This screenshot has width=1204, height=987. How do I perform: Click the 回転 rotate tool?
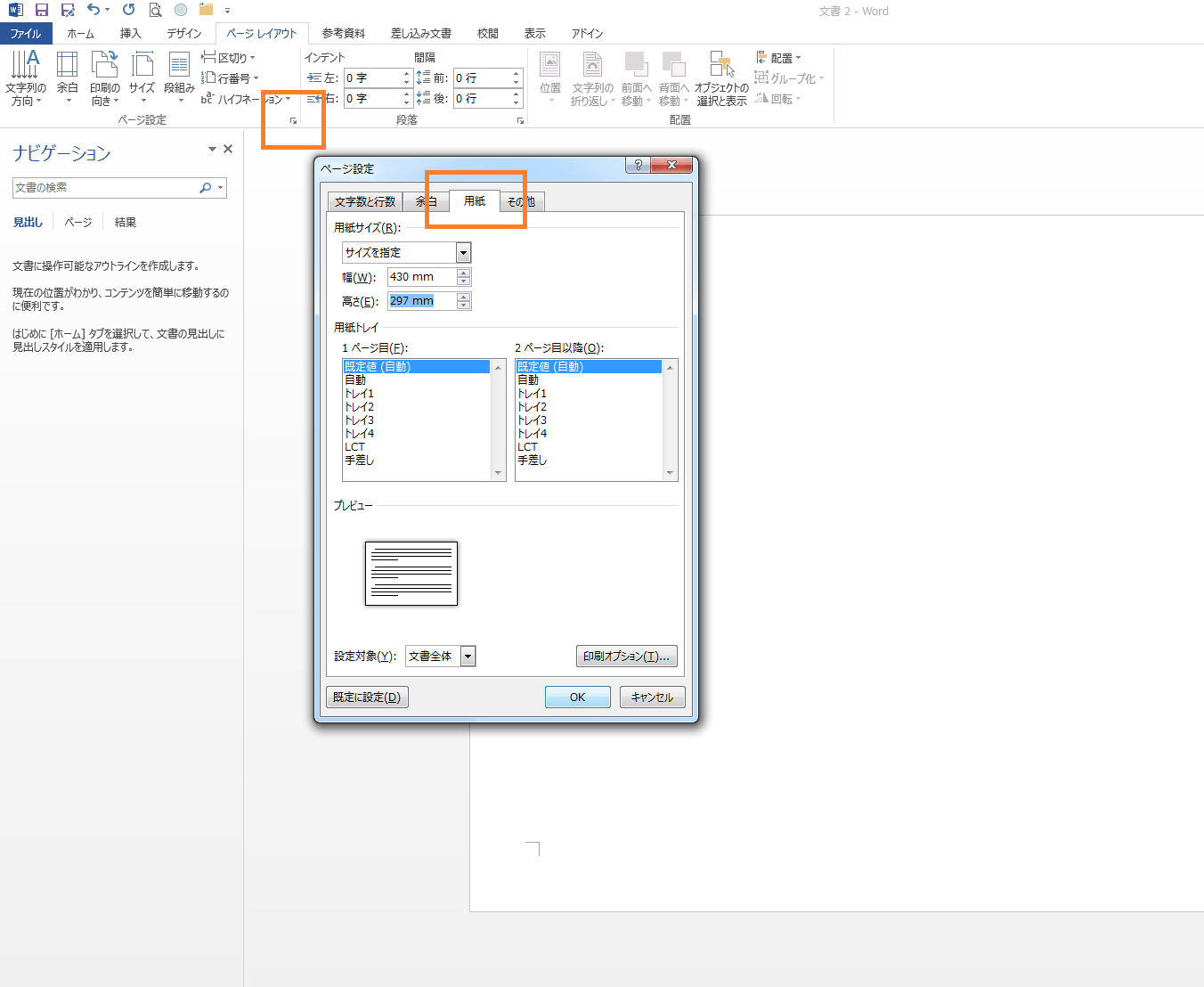coord(777,99)
